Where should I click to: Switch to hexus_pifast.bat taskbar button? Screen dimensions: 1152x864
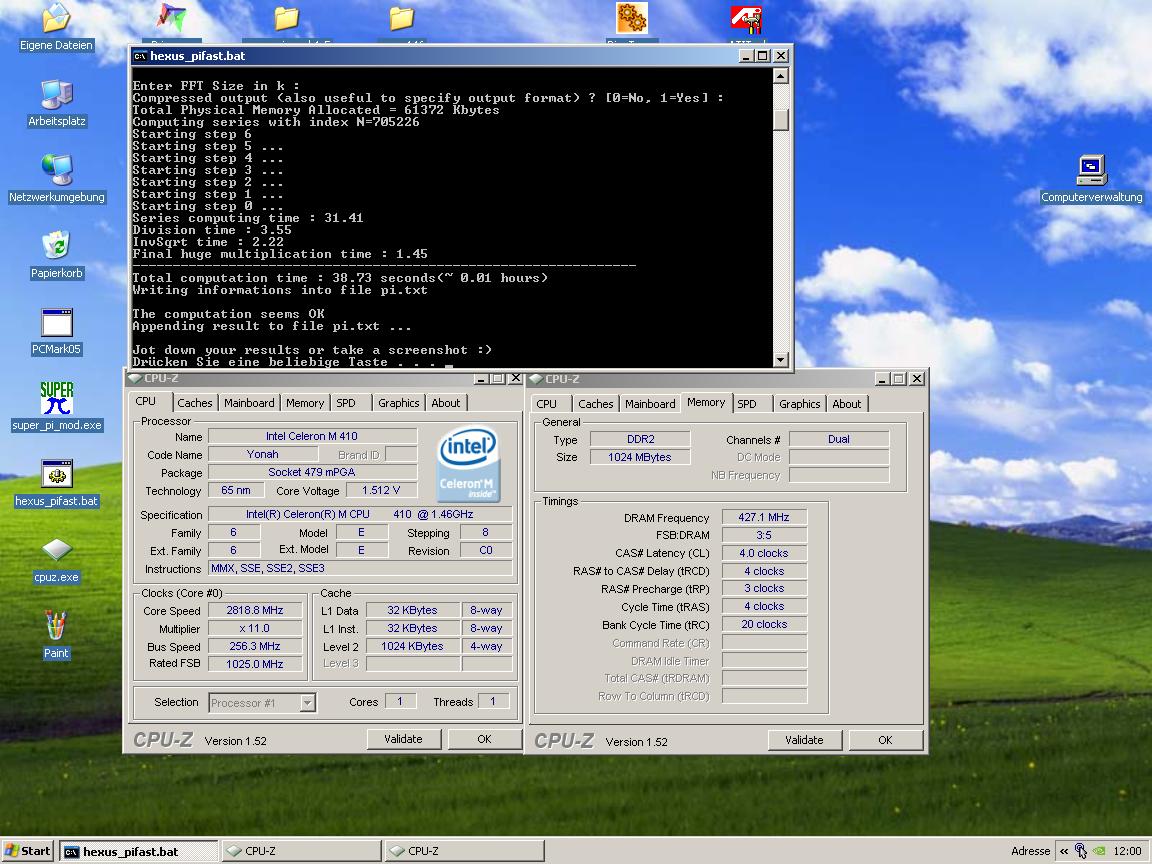139,851
